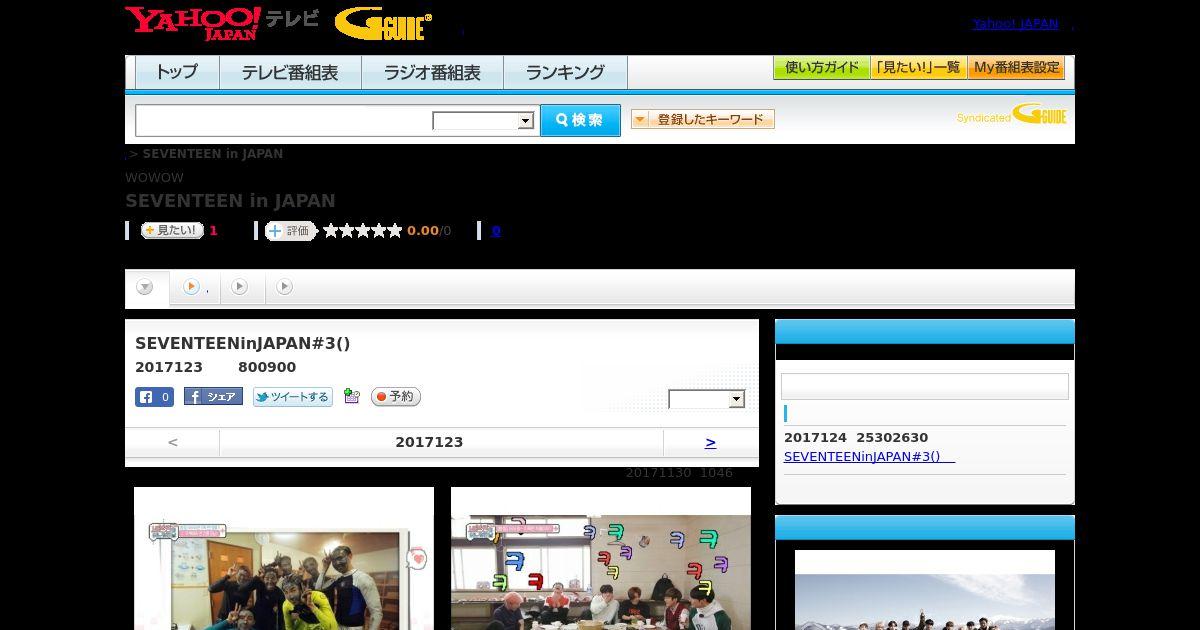This screenshot has height=630, width=1200.
Task: Open the Facebook like count button
Action: coord(154,397)
